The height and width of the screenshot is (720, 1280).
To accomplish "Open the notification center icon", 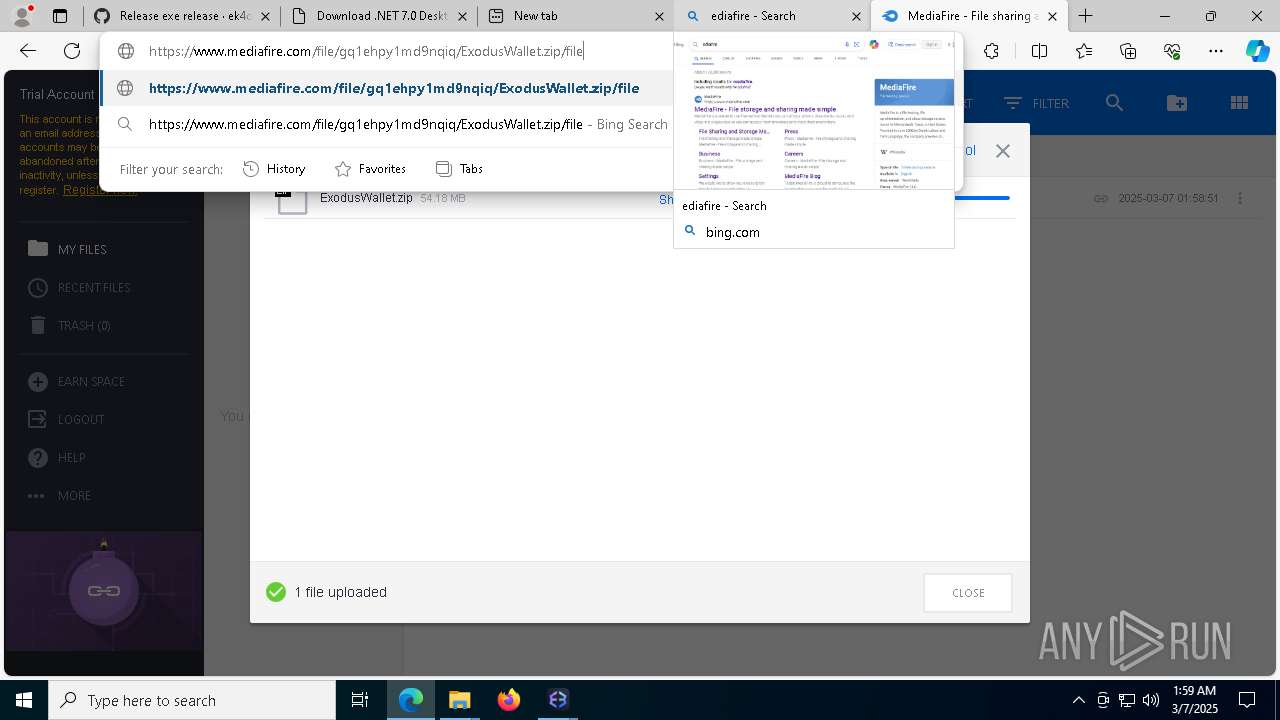I will (x=1247, y=700).
